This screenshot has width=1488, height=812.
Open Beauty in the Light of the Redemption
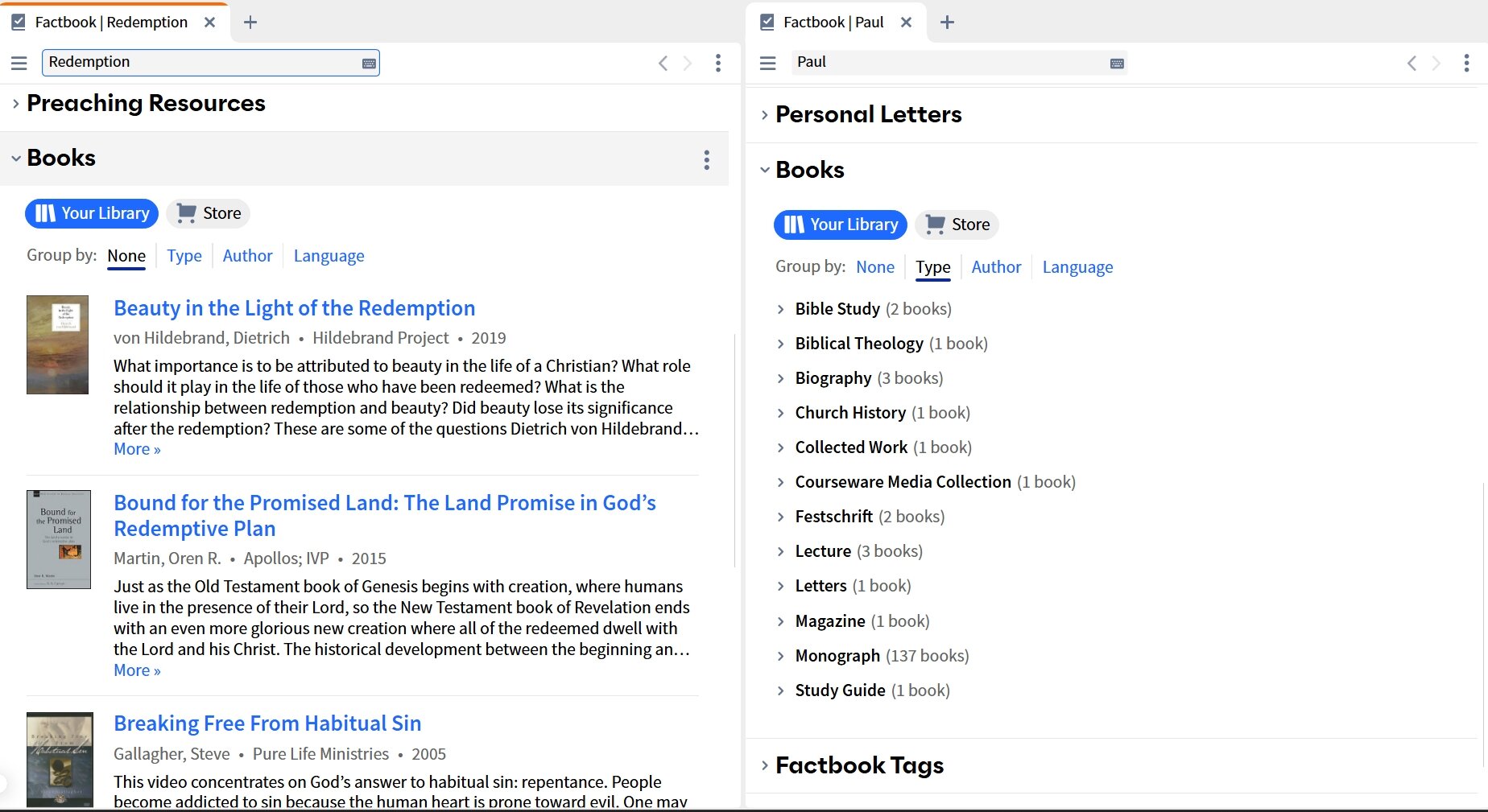294,307
